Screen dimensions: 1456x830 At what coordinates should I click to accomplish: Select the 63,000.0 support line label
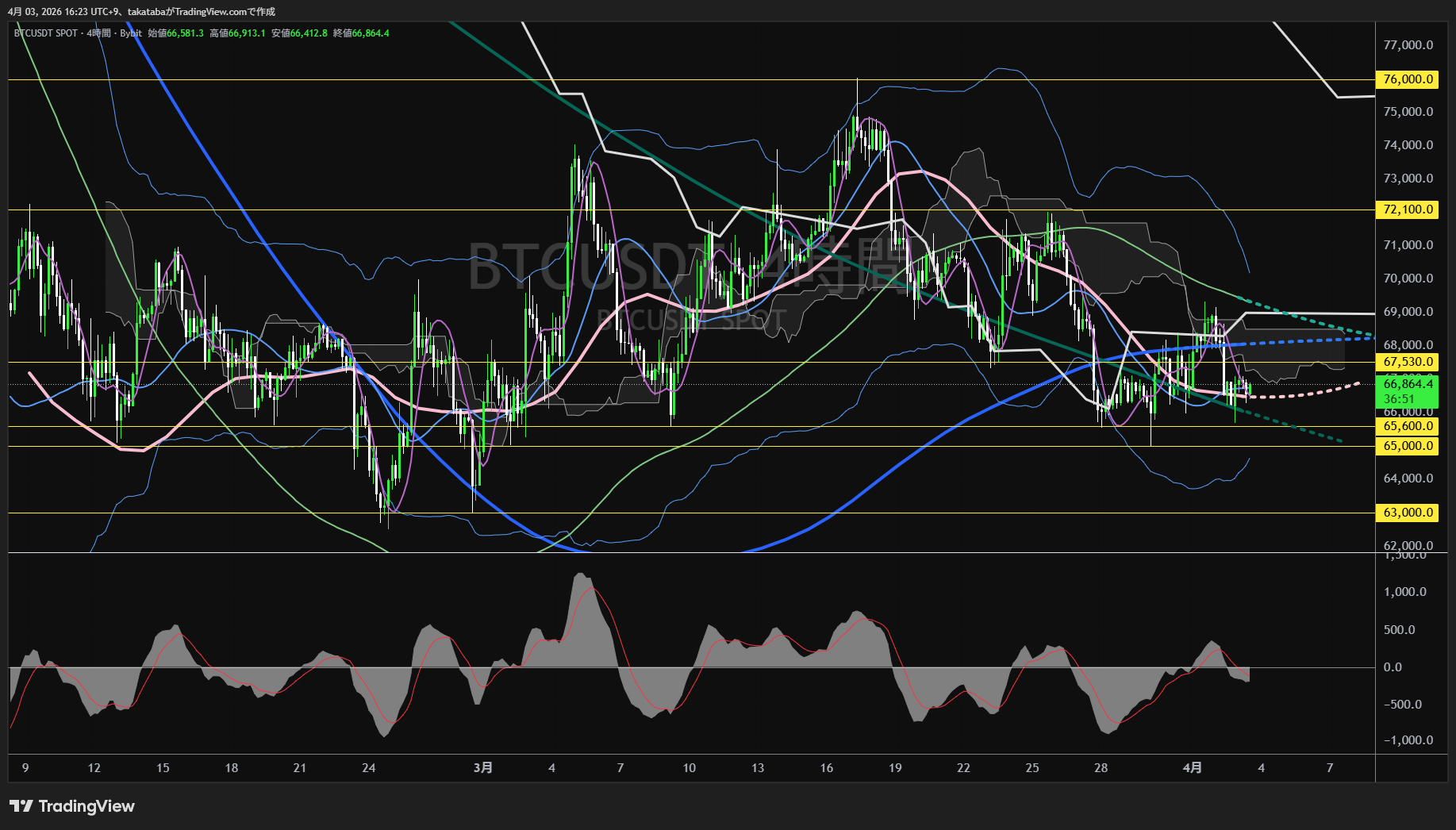point(1408,513)
